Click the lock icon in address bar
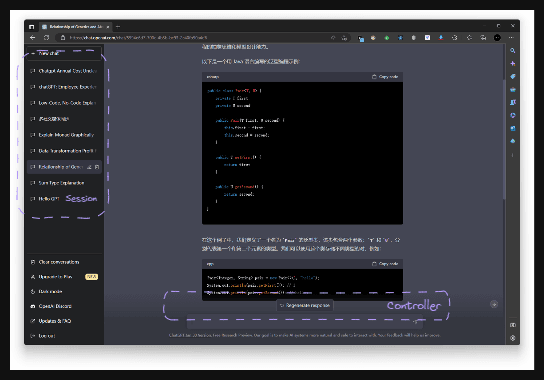This screenshot has width=544, height=380. point(62,37)
